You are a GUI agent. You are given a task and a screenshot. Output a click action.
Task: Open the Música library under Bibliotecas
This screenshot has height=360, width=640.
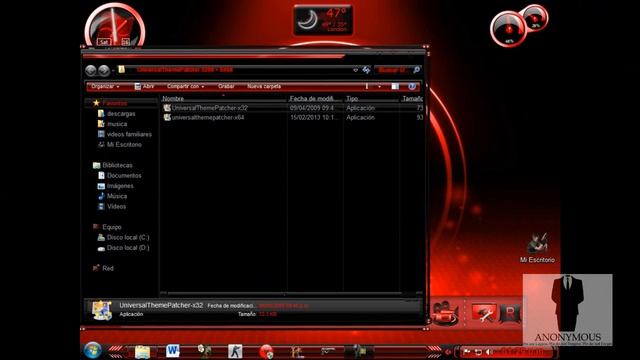pos(117,196)
